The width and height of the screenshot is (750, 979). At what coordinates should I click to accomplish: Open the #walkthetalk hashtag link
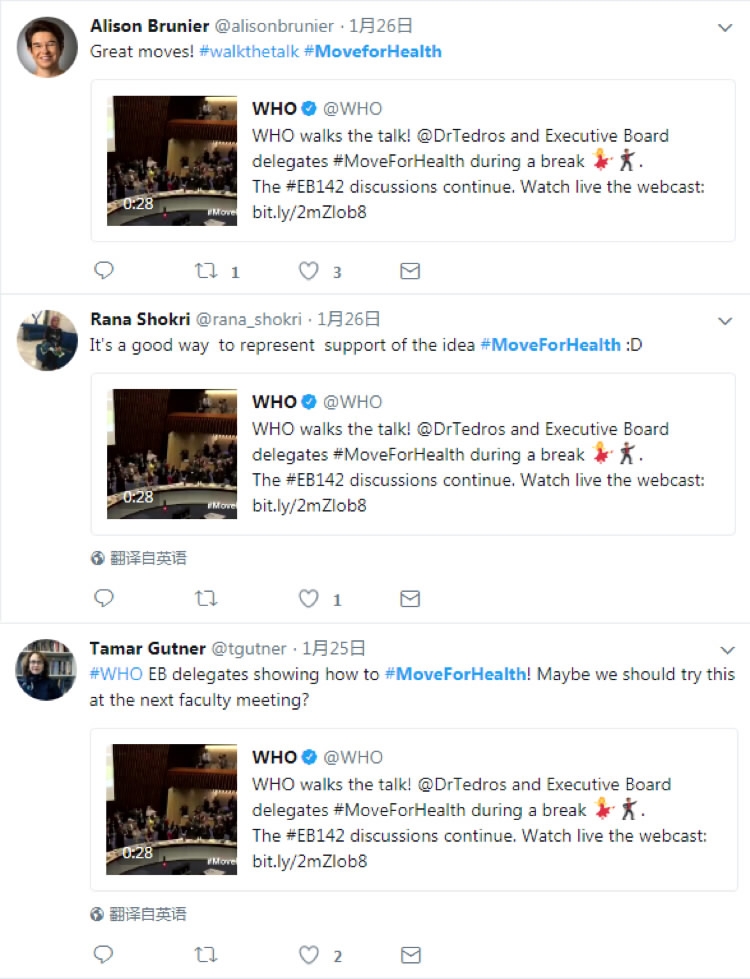coord(249,51)
